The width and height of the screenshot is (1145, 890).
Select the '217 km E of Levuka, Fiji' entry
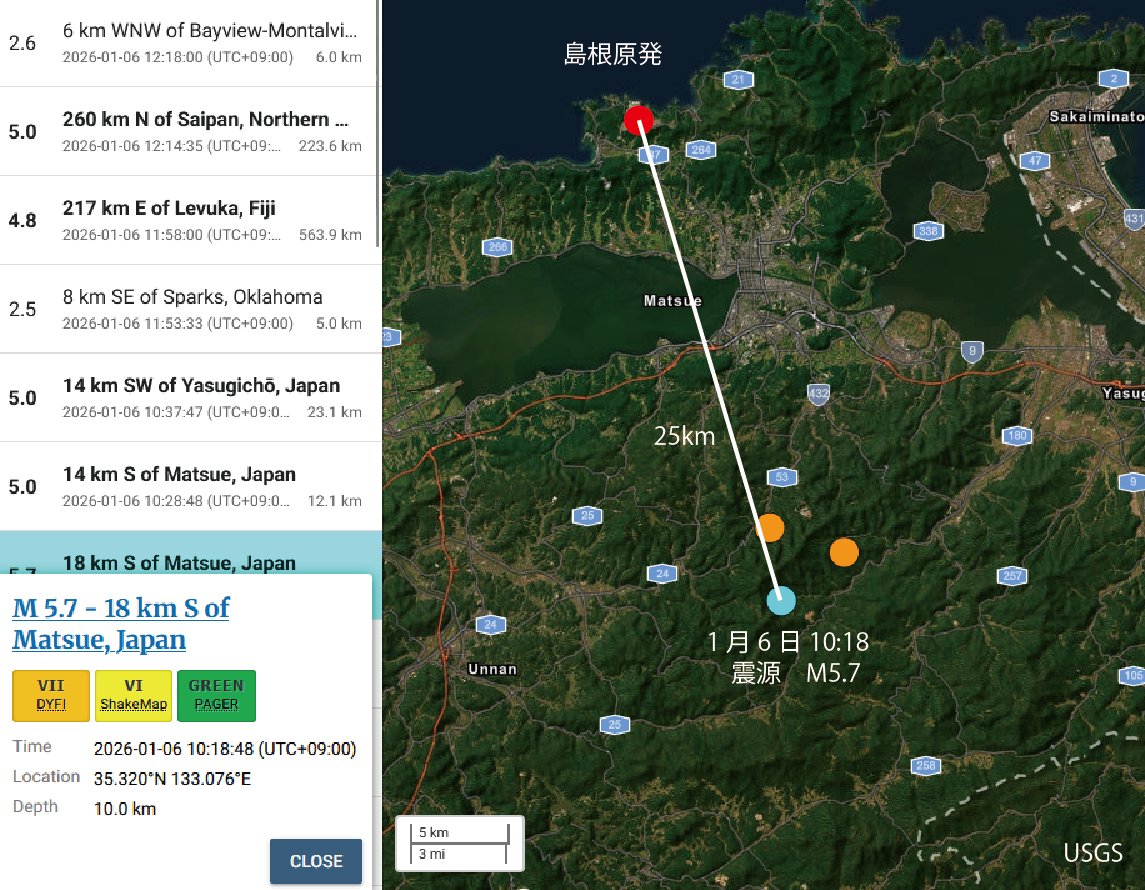click(190, 220)
